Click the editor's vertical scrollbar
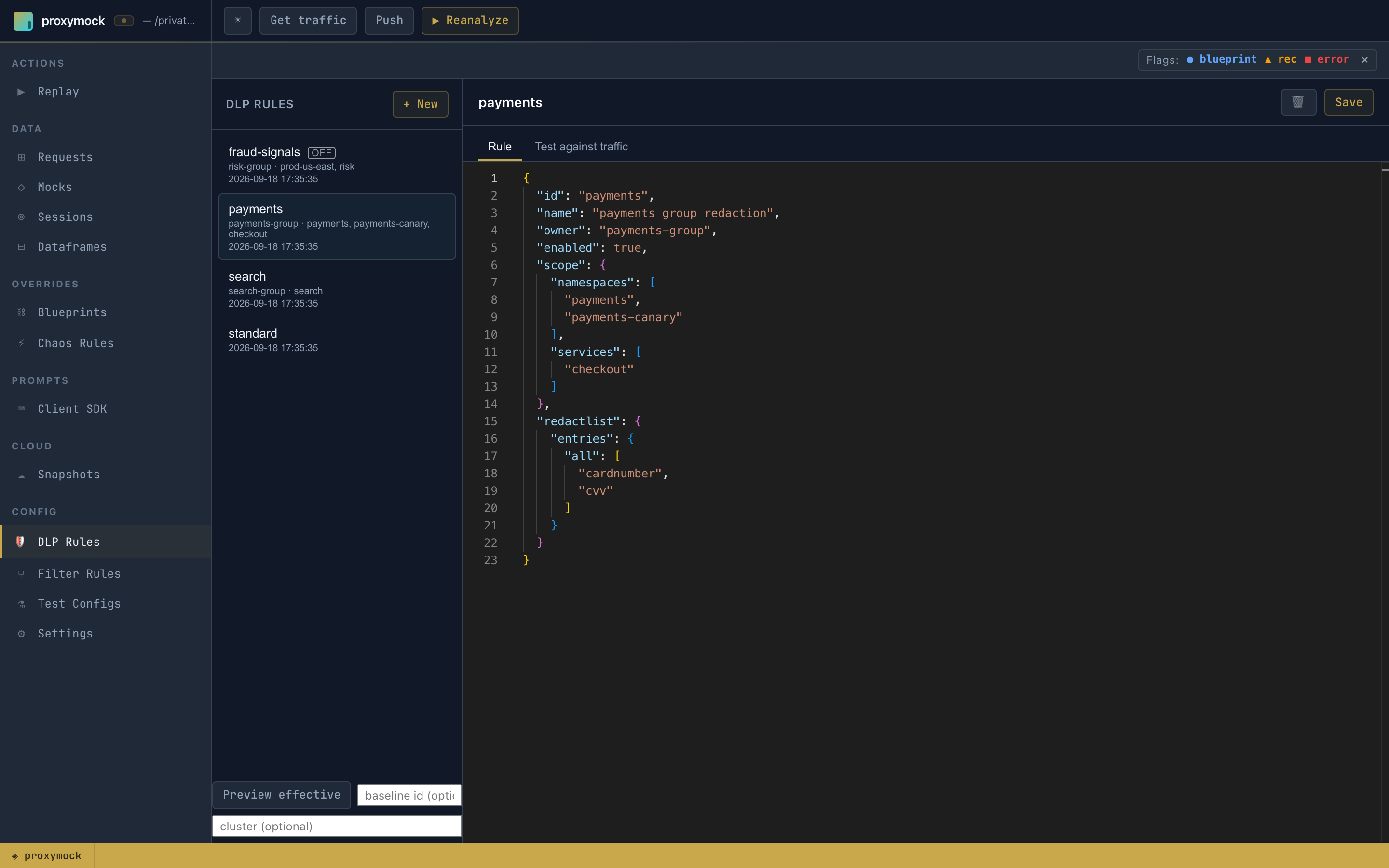The width and height of the screenshot is (1389, 868). (x=1384, y=502)
